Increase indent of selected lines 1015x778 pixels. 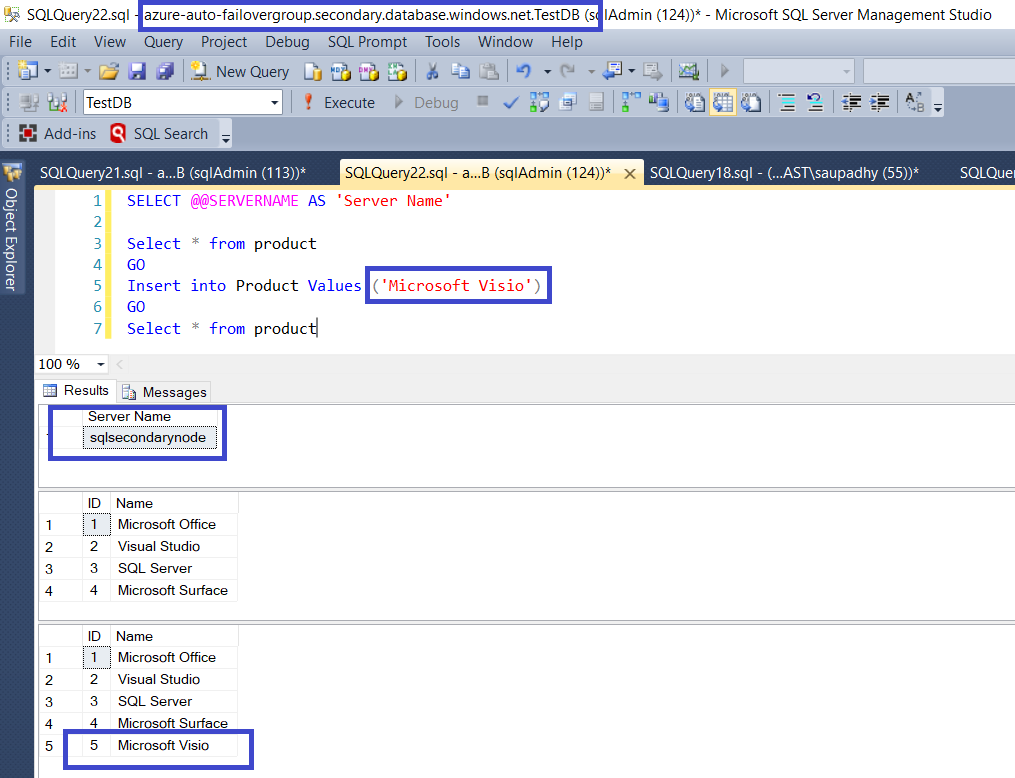879,102
